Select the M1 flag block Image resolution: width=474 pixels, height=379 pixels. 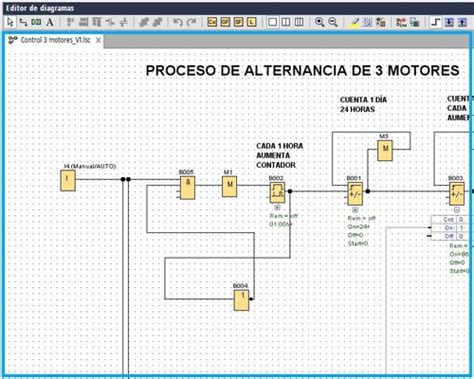click(229, 186)
